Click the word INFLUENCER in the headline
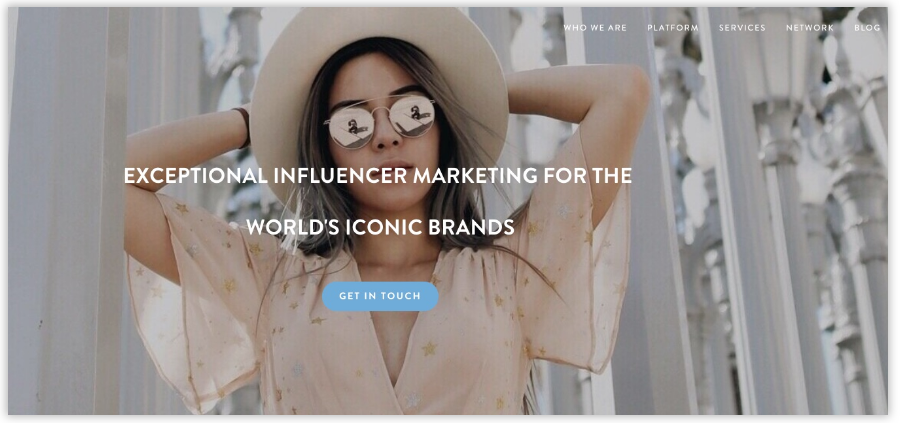 point(341,176)
